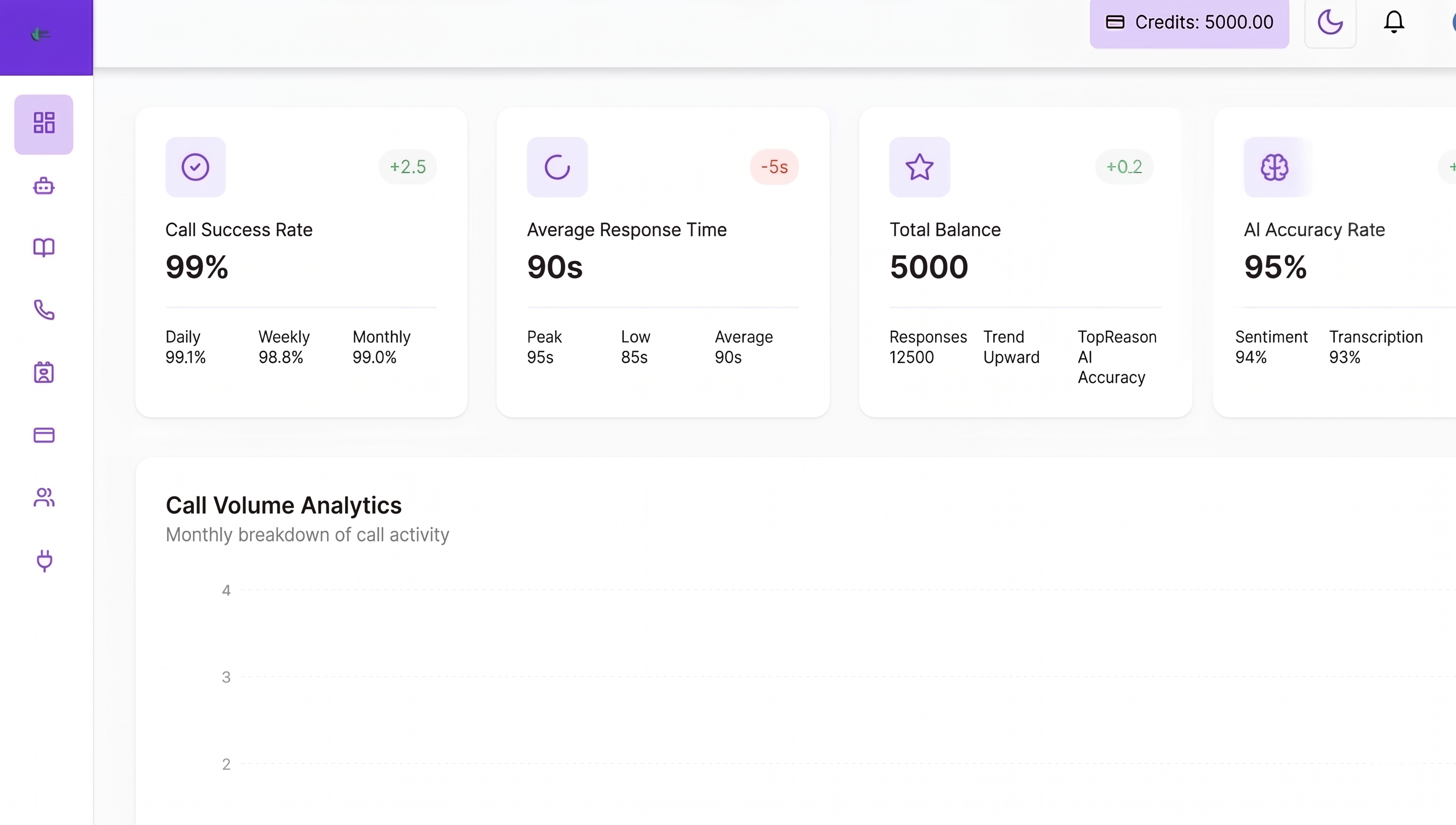Click the Daily 99.1% stat
This screenshot has width=1456, height=825.
(x=186, y=347)
